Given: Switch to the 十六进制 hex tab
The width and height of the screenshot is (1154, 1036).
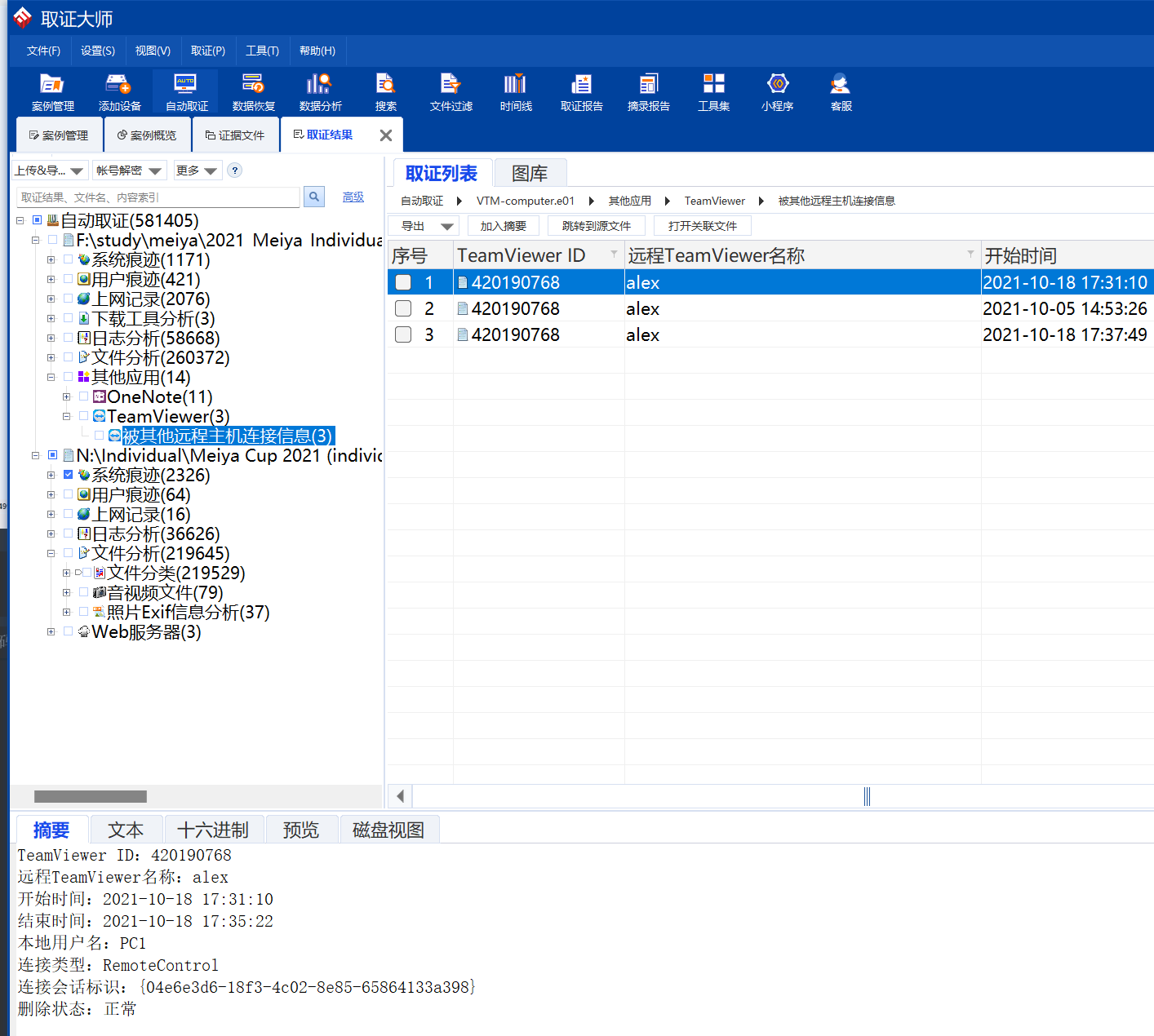Looking at the screenshot, I should 213,830.
